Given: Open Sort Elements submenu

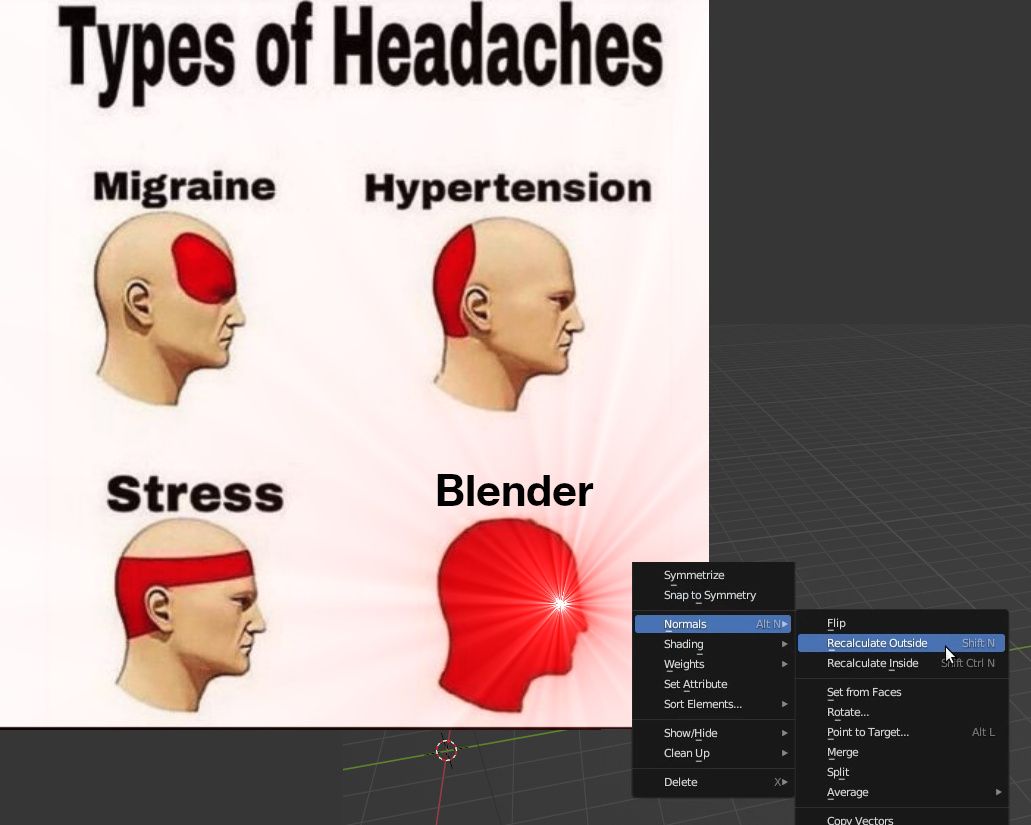Looking at the screenshot, I should tap(713, 704).
